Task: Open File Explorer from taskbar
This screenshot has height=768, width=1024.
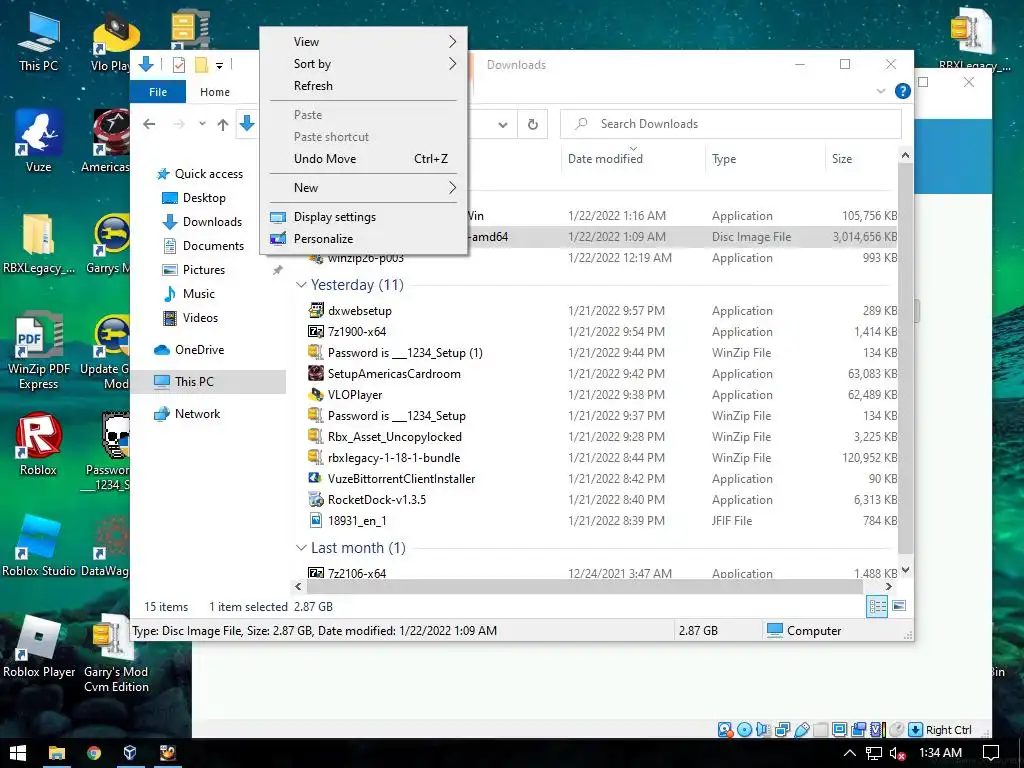Action: pyautogui.click(x=57, y=753)
